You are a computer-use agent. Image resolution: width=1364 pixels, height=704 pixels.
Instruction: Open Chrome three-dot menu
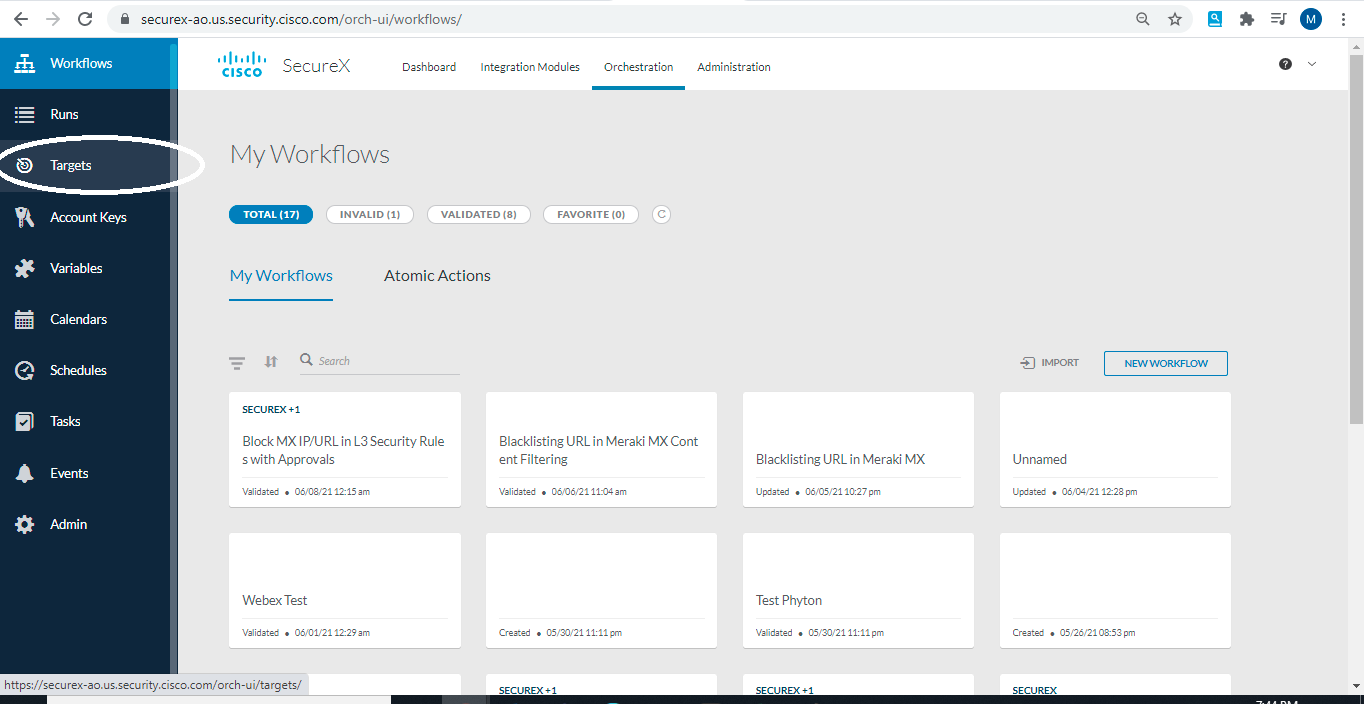click(1342, 19)
